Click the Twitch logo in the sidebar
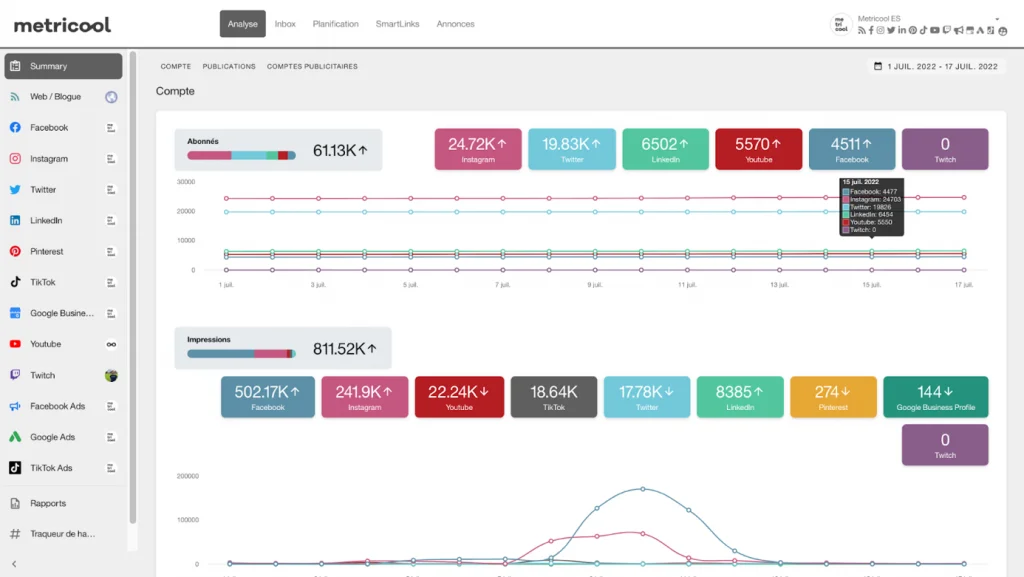1024x577 pixels. point(15,375)
